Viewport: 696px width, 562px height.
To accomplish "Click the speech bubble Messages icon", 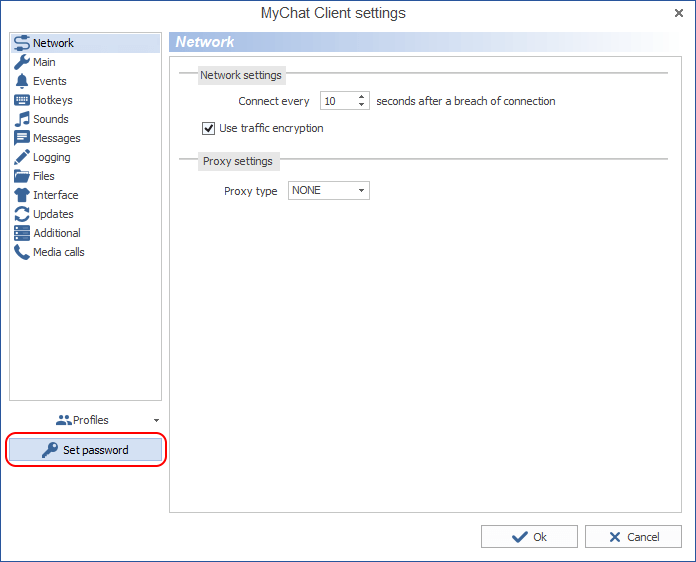I will point(22,138).
